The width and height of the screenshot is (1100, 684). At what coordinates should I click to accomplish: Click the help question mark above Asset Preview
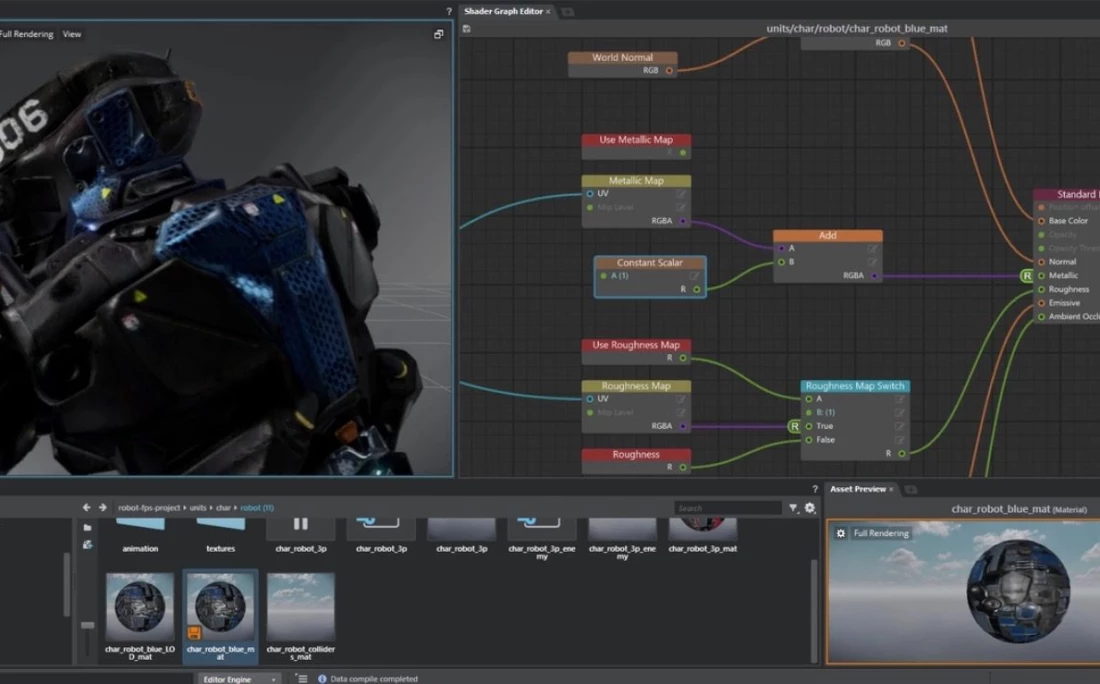pyautogui.click(x=815, y=489)
